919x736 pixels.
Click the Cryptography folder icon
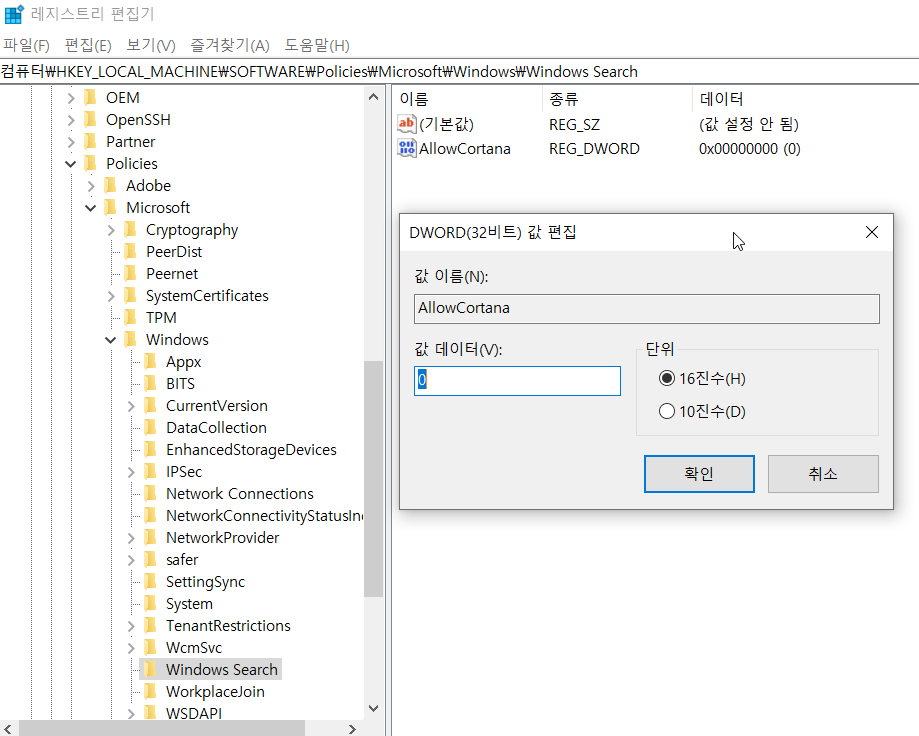pyautogui.click(x=131, y=229)
